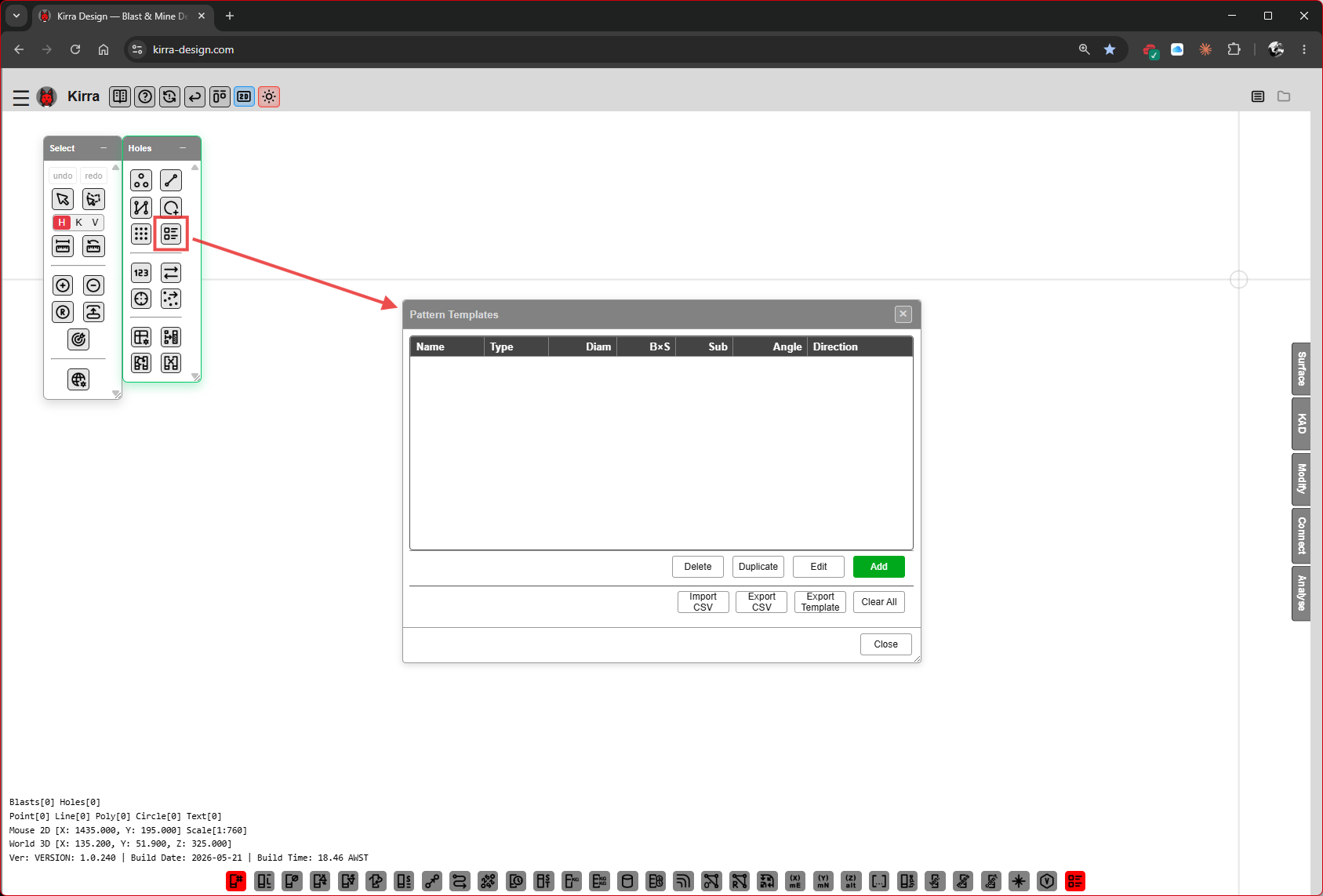Open the Connect side tab
Screen dimensions: 1323x896
point(1301,536)
